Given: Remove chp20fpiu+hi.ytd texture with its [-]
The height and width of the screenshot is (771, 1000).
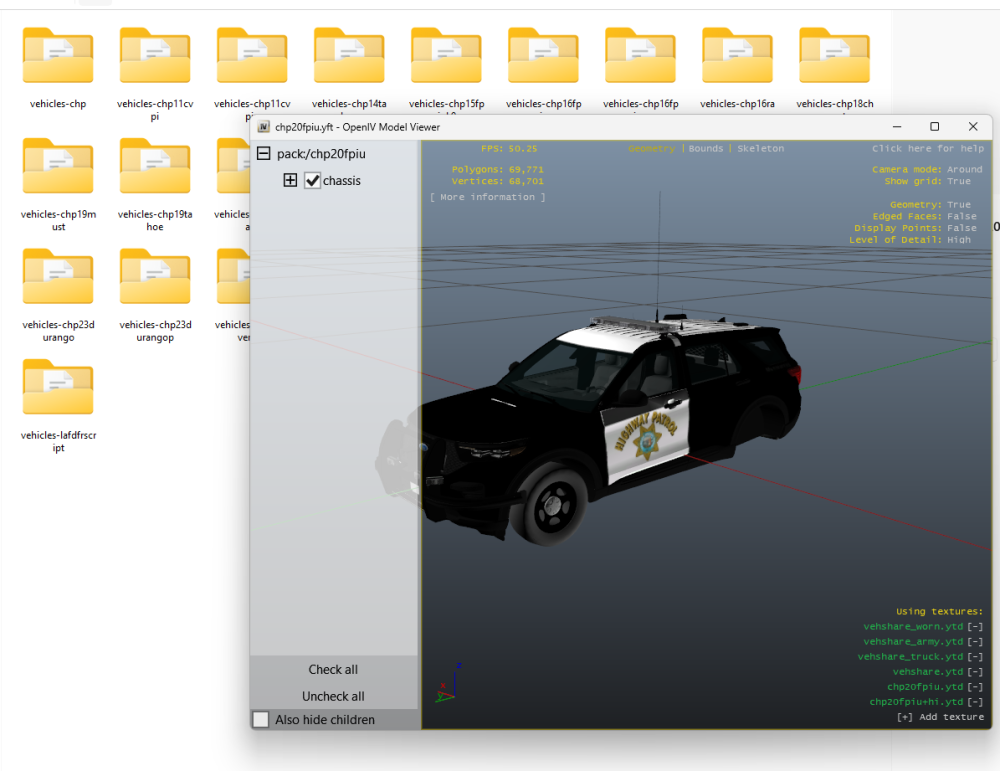Looking at the screenshot, I should 975,701.
